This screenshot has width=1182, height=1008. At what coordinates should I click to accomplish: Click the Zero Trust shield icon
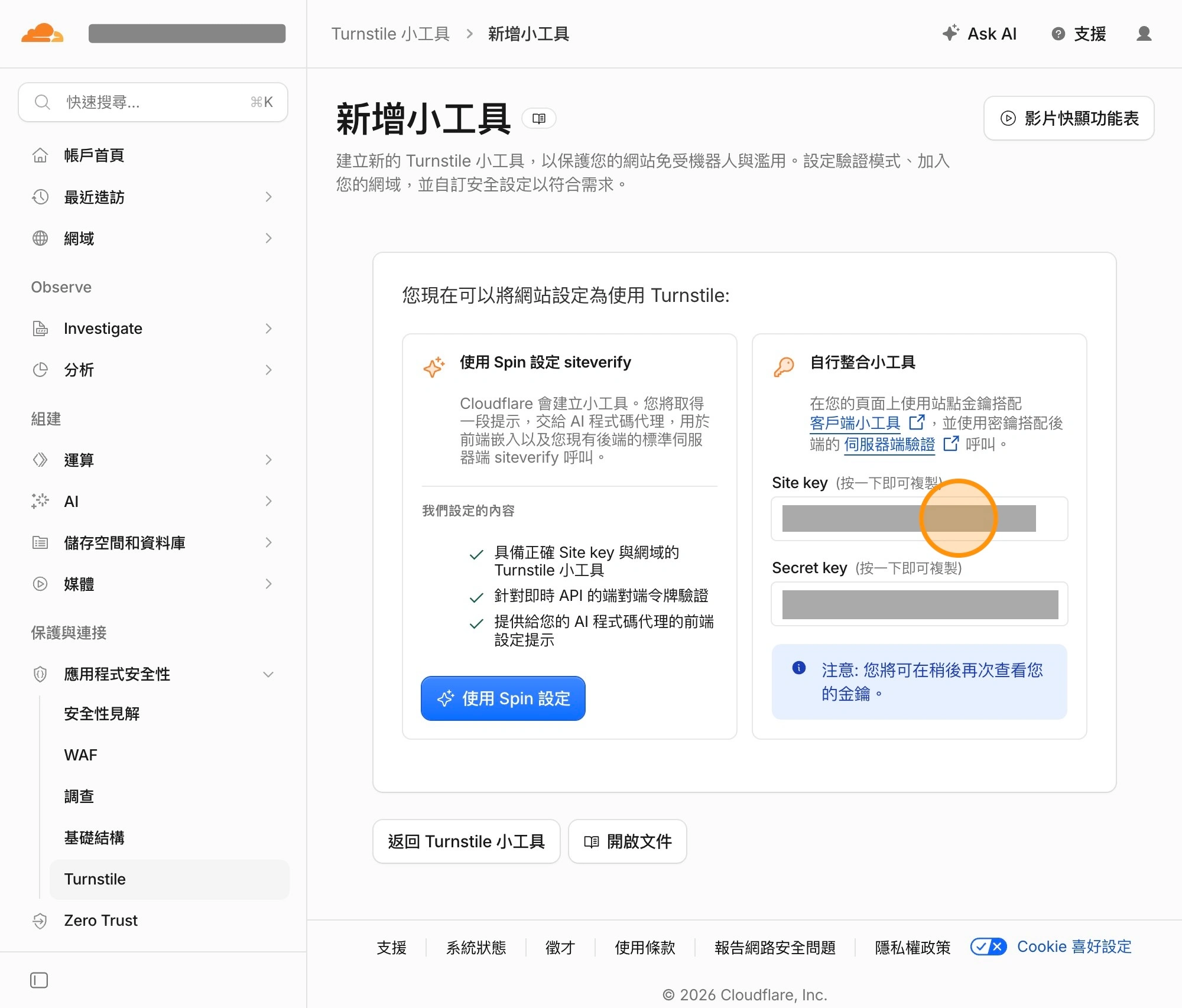[x=40, y=921]
